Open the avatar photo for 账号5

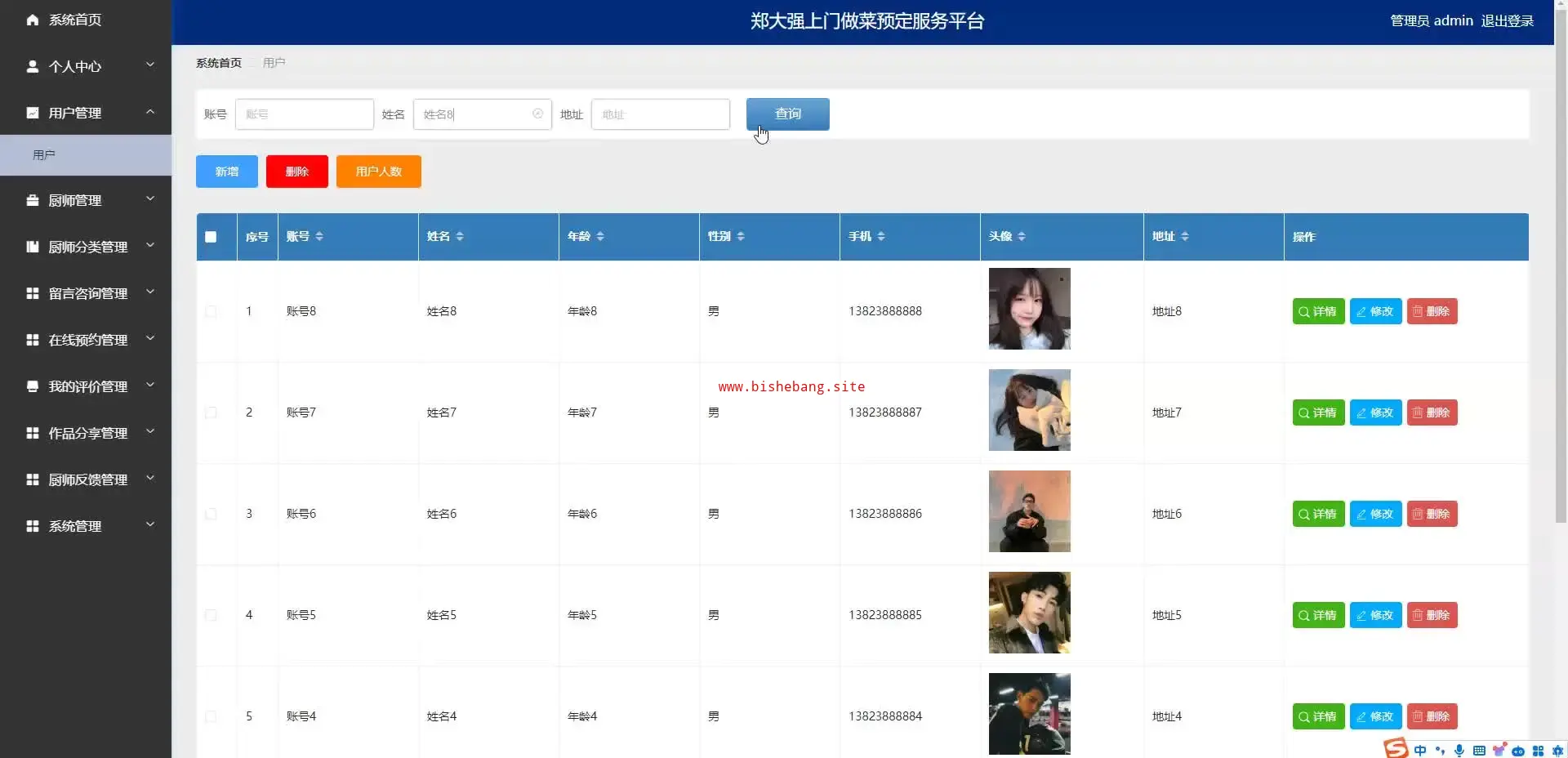[x=1030, y=613]
